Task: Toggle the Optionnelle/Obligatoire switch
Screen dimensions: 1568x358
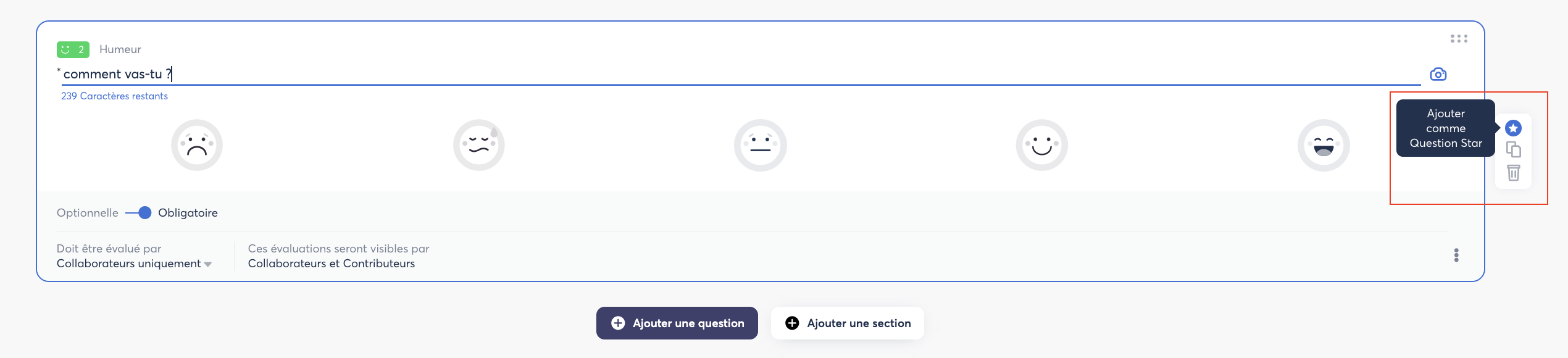Action: tap(139, 213)
